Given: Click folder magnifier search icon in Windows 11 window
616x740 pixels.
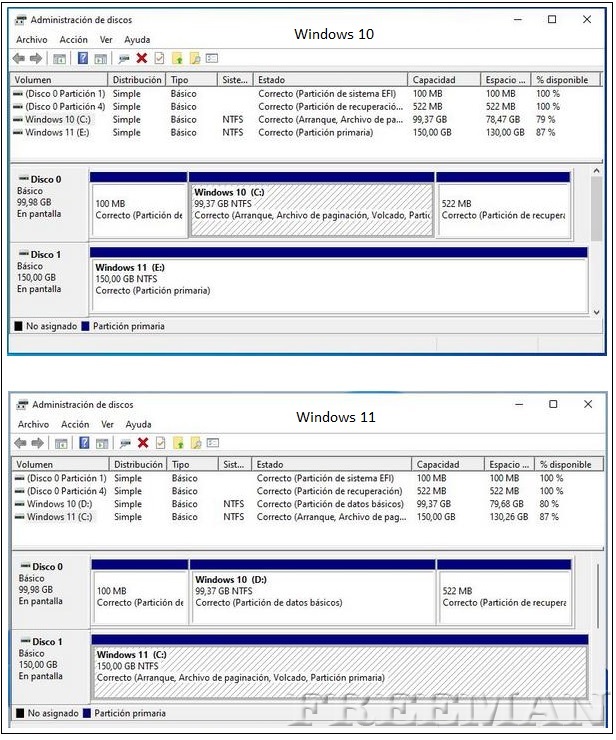Looking at the screenshot, I should [x=196, y=443].
